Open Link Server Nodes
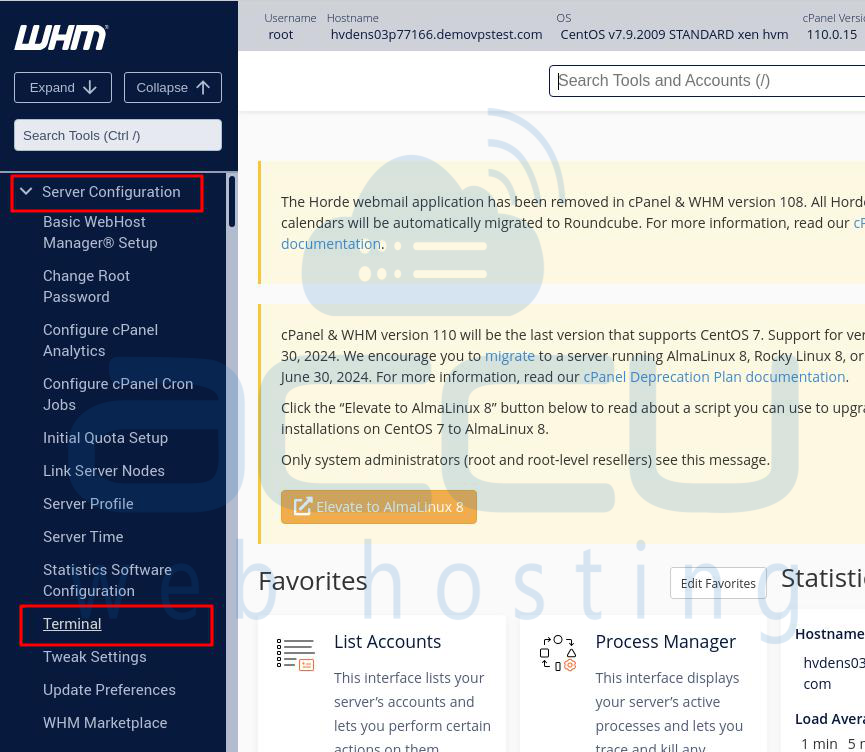Image resolution: width=865 pixels, height=752 pixels. click(104, 471)
